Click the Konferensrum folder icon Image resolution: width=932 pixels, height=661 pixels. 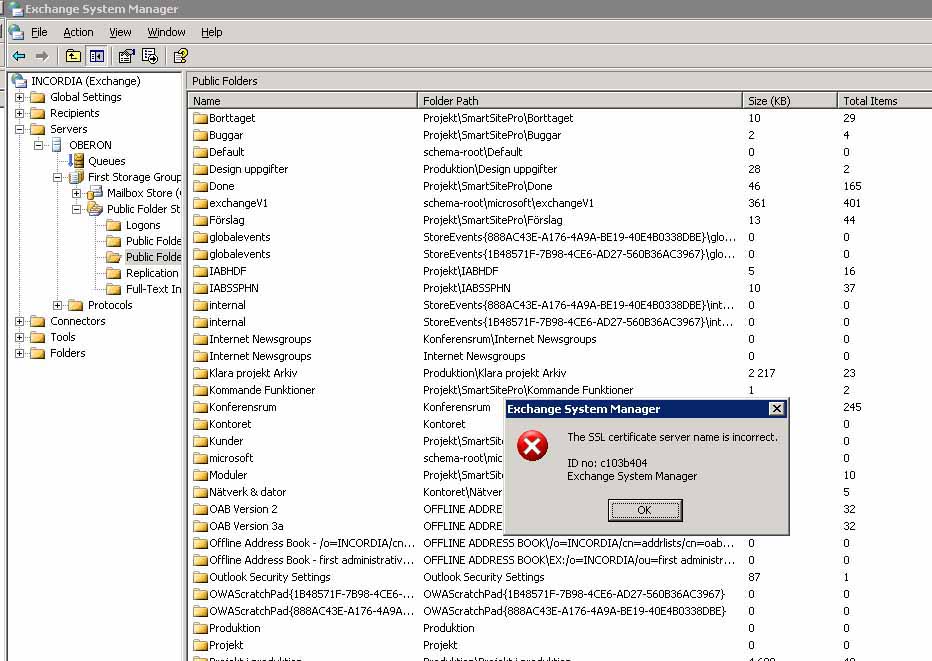point(200,407)
